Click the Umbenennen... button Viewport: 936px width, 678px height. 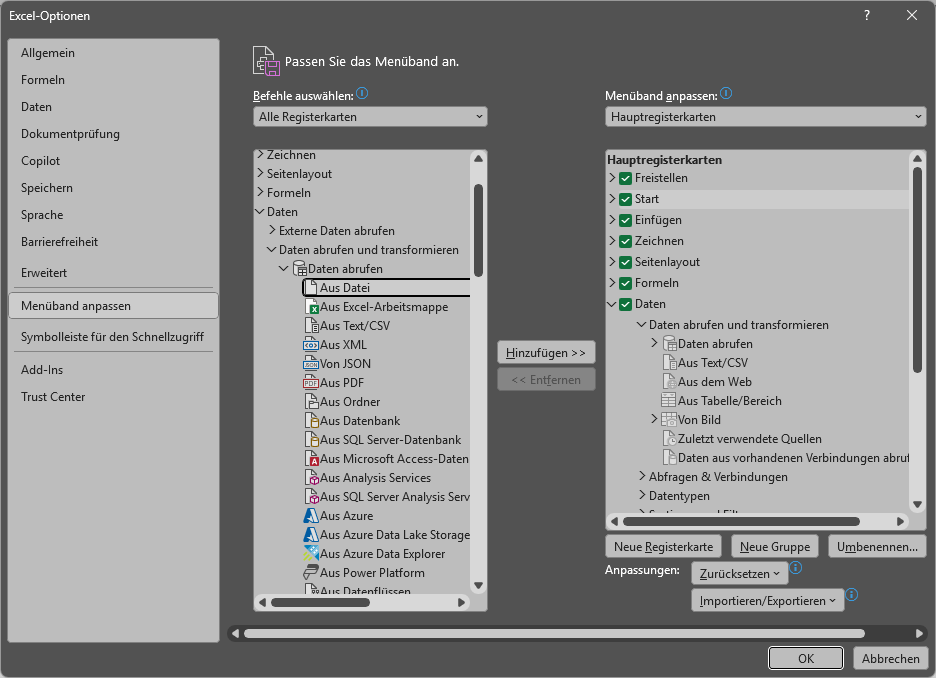click(x=877, y=547)
